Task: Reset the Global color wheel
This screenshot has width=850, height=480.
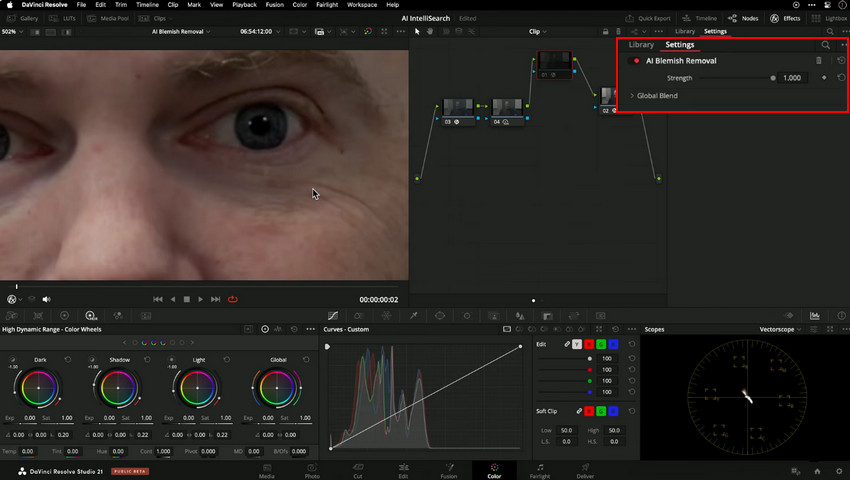Action: (306, 360)
